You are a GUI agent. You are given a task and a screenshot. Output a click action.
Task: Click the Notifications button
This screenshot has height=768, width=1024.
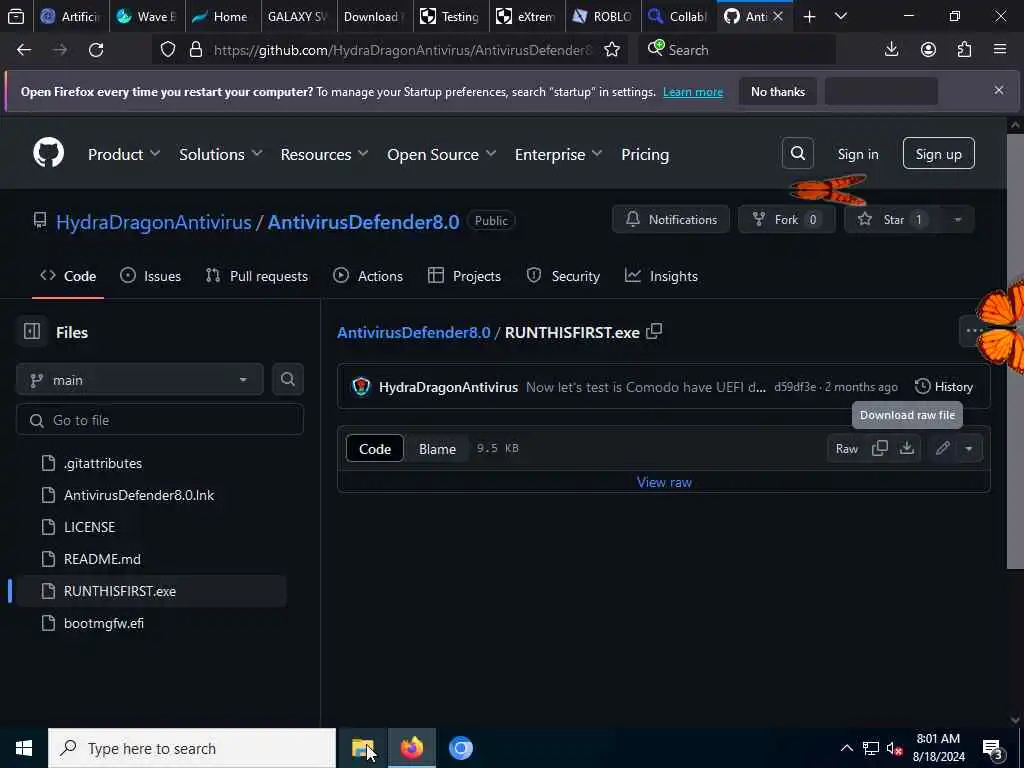671,219
